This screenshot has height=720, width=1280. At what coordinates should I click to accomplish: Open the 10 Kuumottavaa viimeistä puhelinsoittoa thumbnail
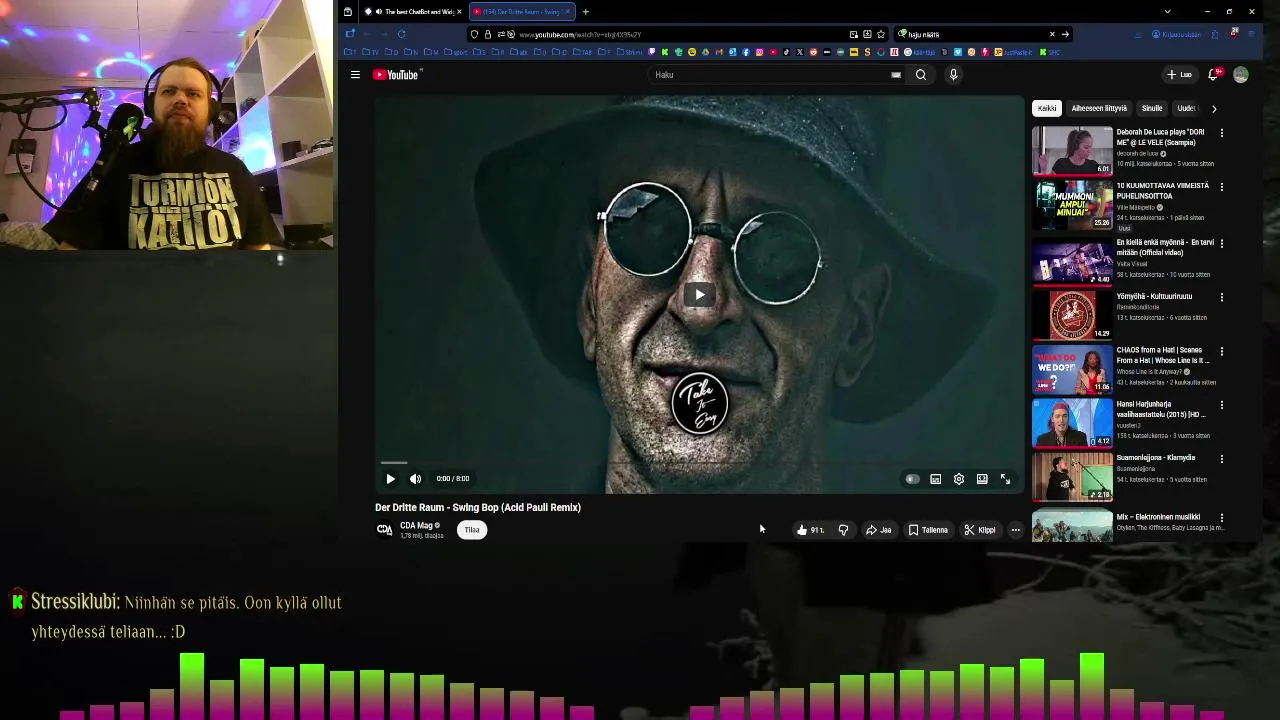(x=1072, y=204)
